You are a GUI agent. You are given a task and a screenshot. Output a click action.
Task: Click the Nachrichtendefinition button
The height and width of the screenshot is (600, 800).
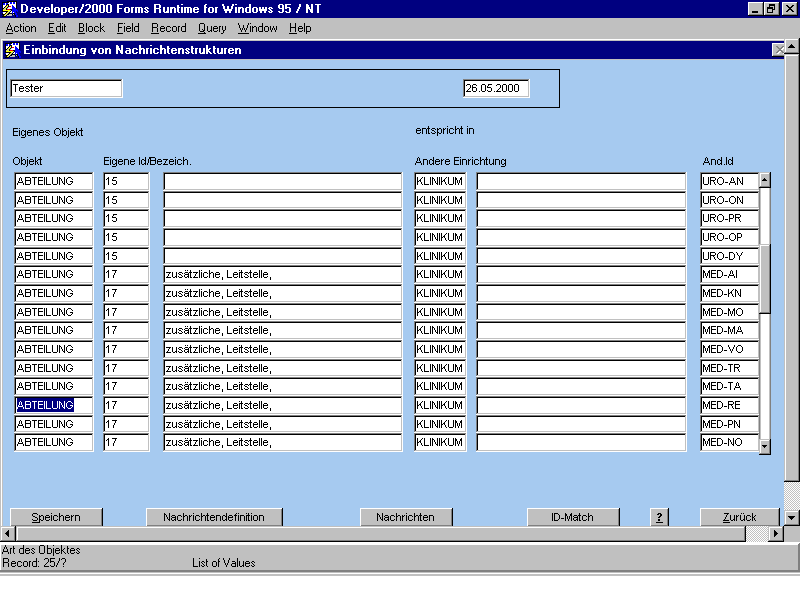(214, 517)
